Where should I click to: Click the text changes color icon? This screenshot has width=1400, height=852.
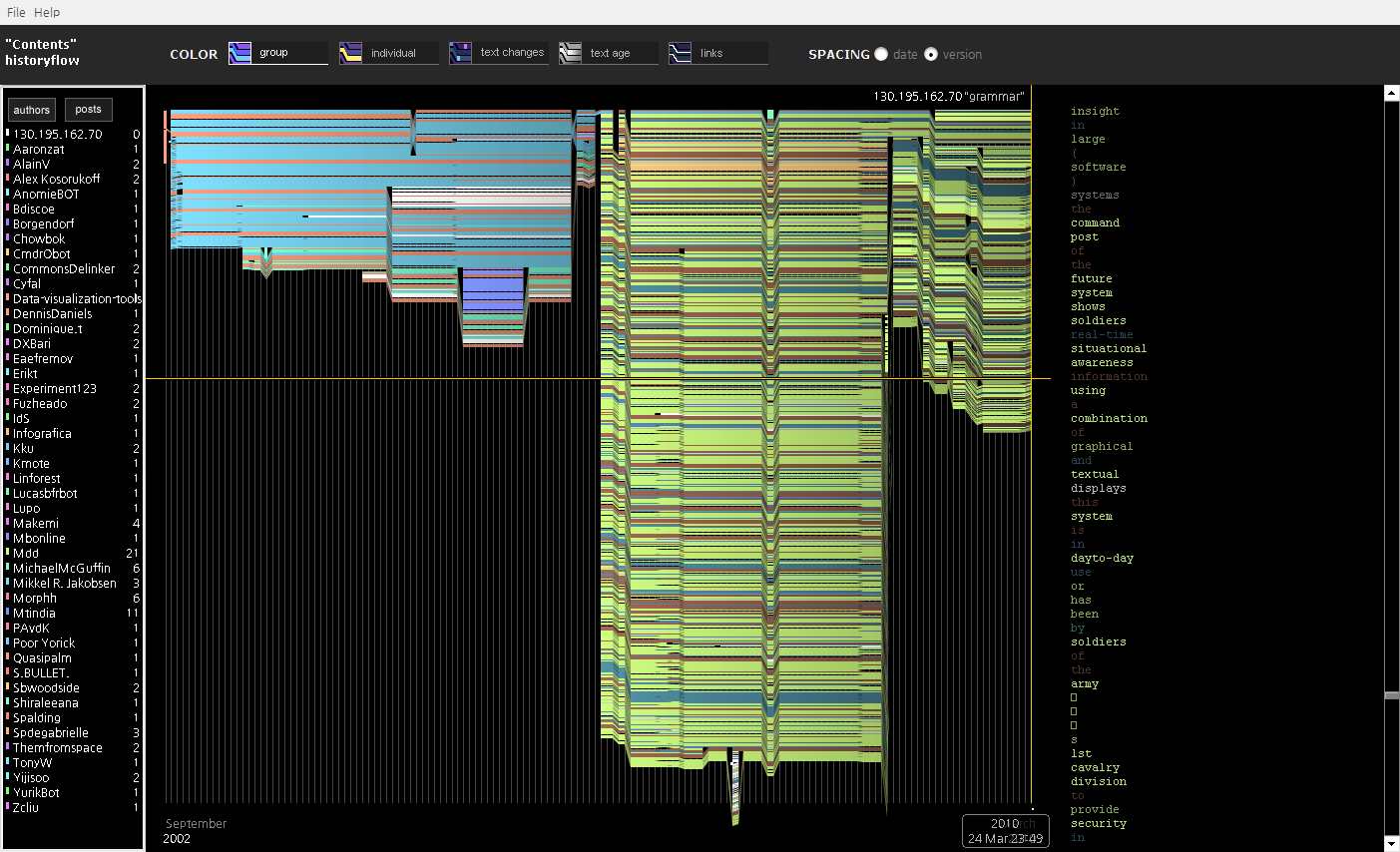[460, 54]
